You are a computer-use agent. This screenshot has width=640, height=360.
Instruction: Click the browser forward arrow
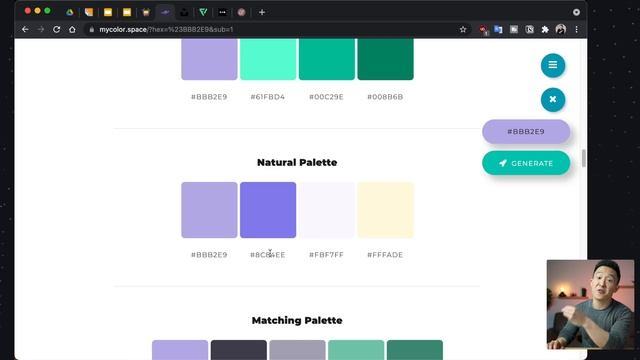[41, 29]
